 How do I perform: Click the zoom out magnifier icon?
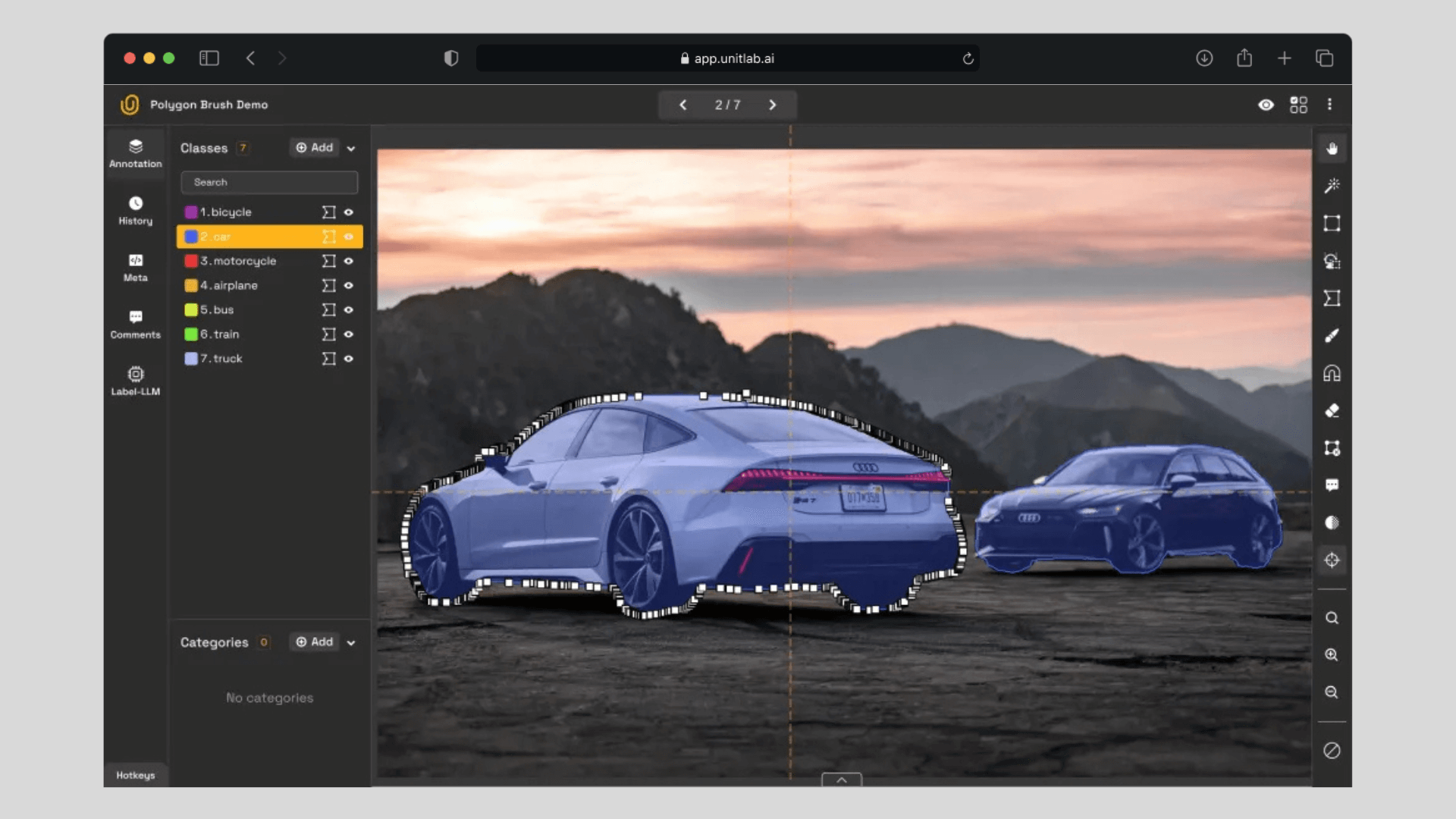click(x=1332, y=692)
